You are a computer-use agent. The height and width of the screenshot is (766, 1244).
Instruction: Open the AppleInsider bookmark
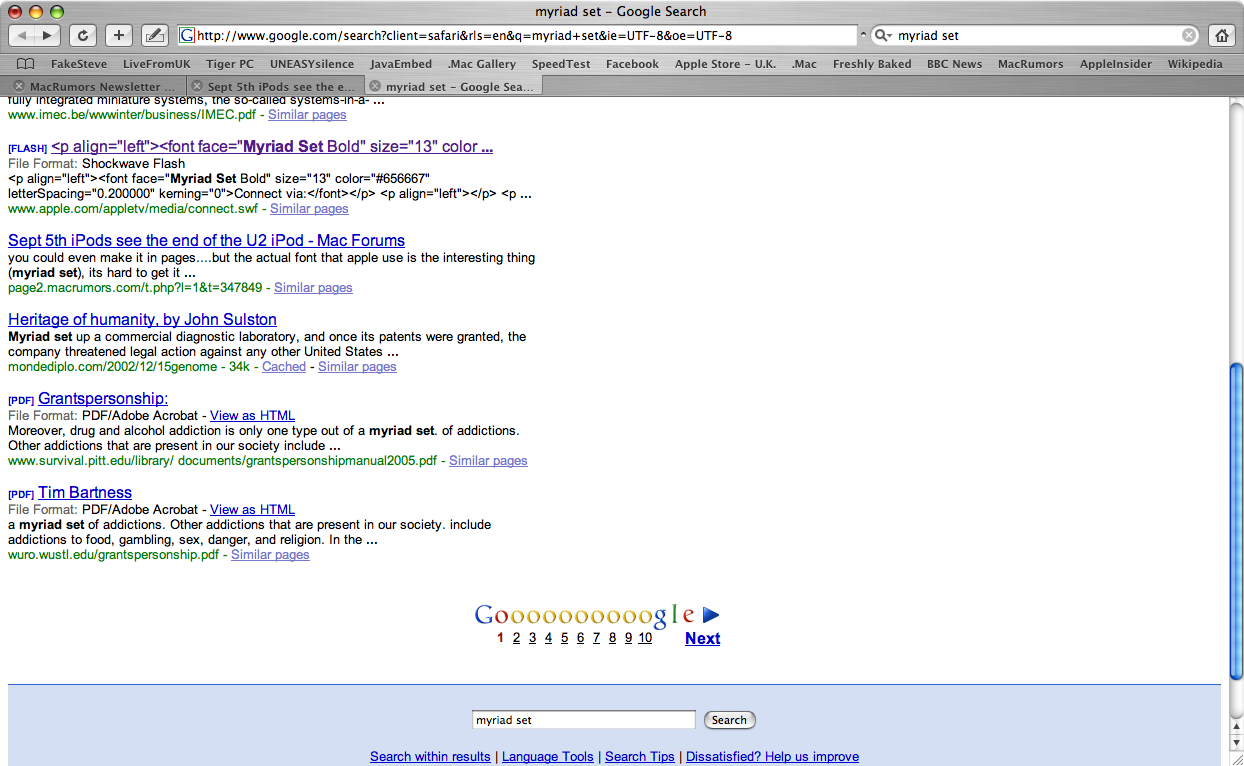1116,63
